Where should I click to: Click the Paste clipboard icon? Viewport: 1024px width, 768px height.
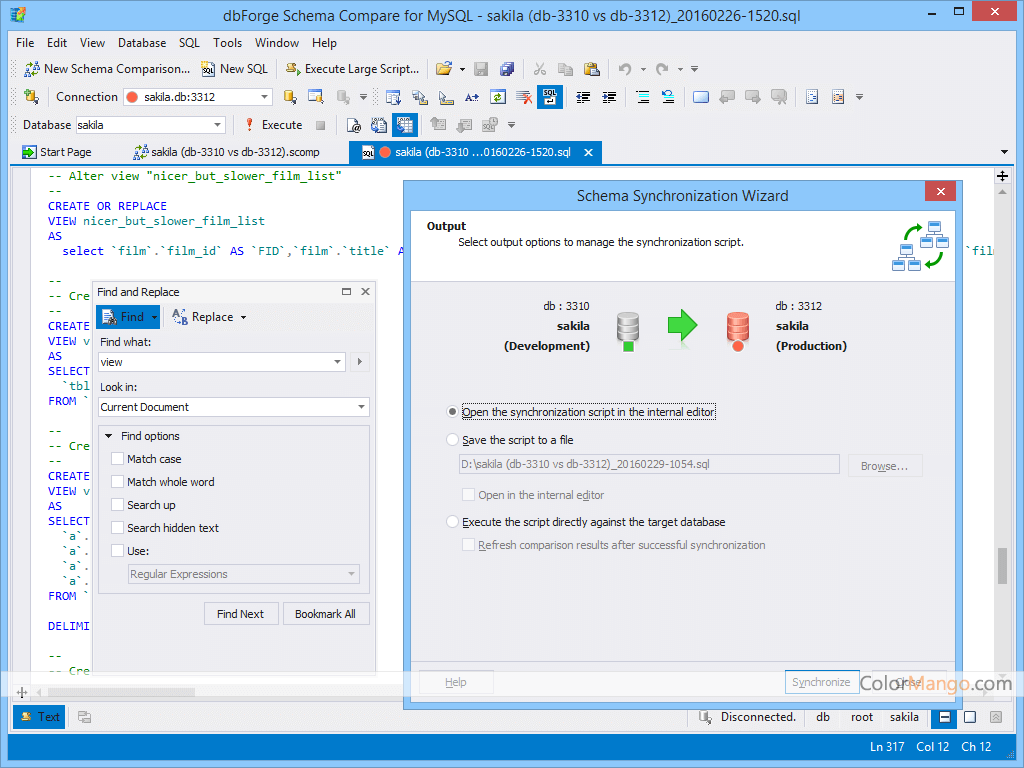point(592,69)
